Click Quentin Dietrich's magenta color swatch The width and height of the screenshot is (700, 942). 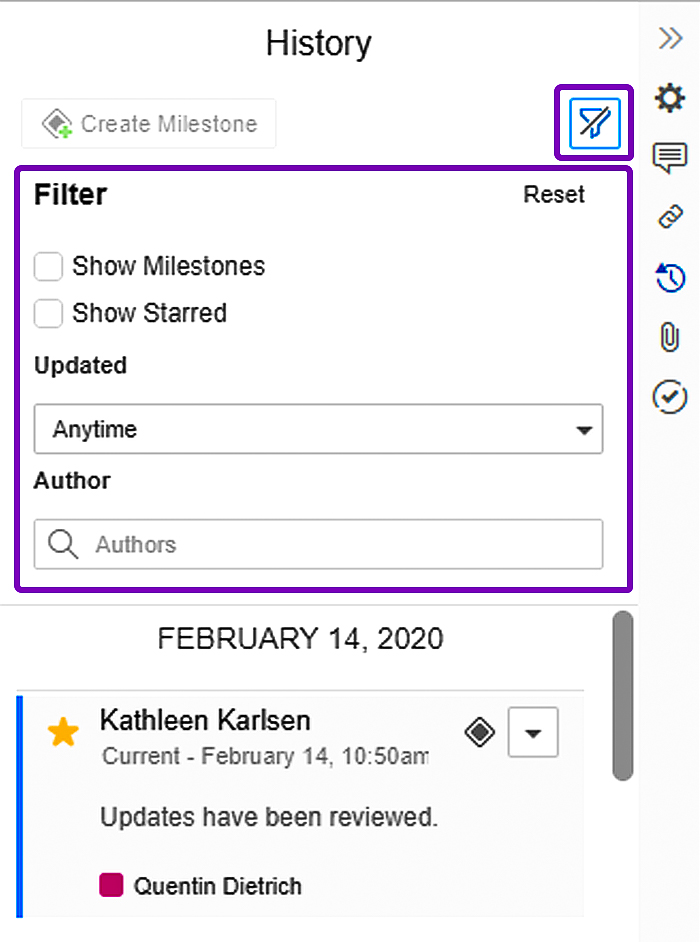pos(111,885)
